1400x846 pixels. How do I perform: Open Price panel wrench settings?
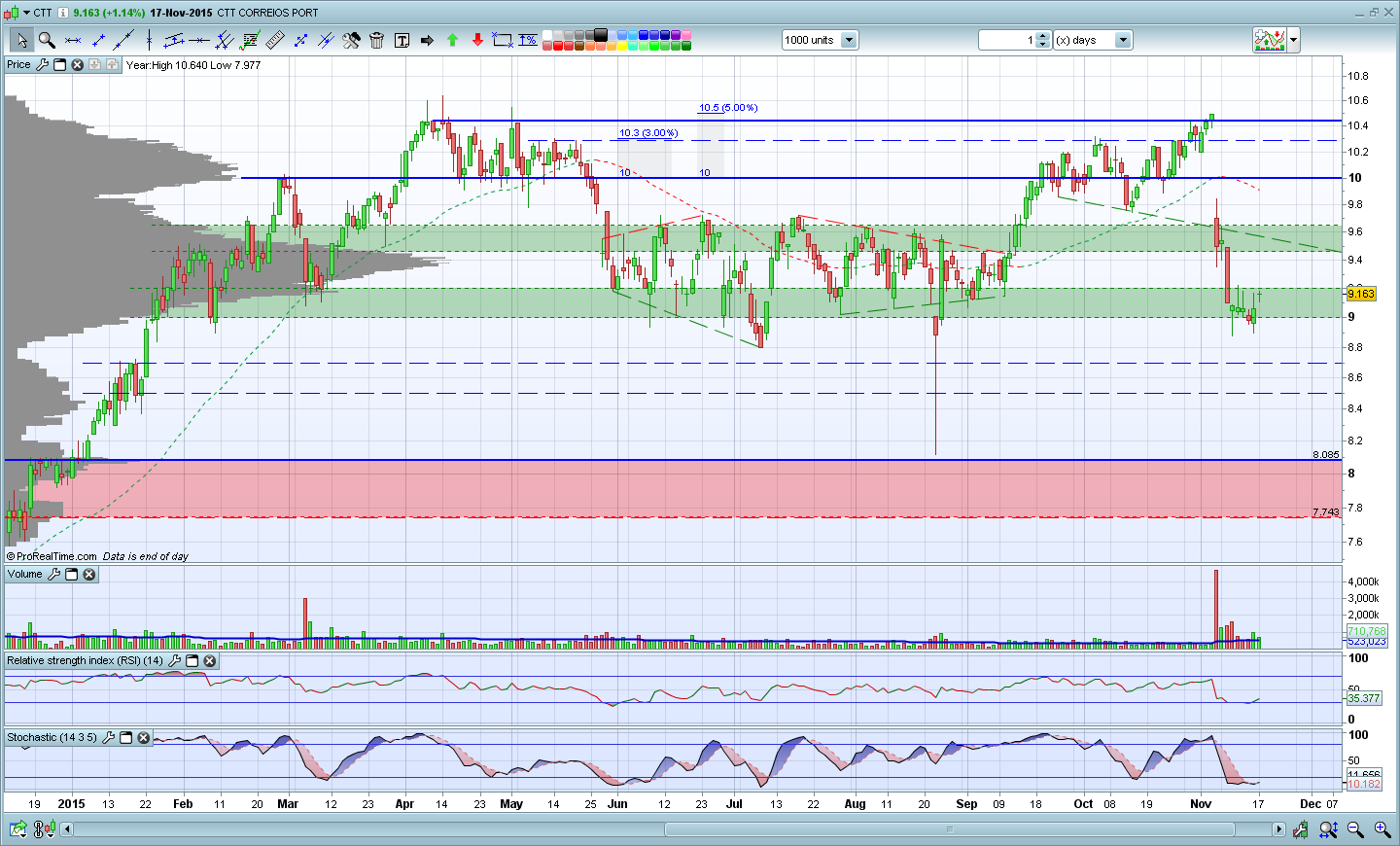[42, 65]
